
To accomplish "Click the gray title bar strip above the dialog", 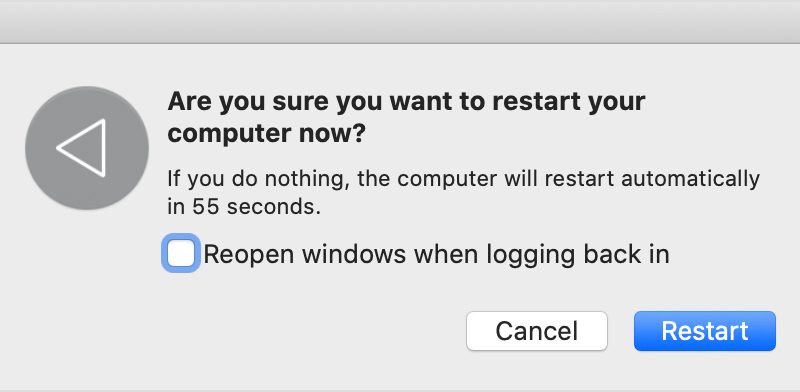I will 400,22.
